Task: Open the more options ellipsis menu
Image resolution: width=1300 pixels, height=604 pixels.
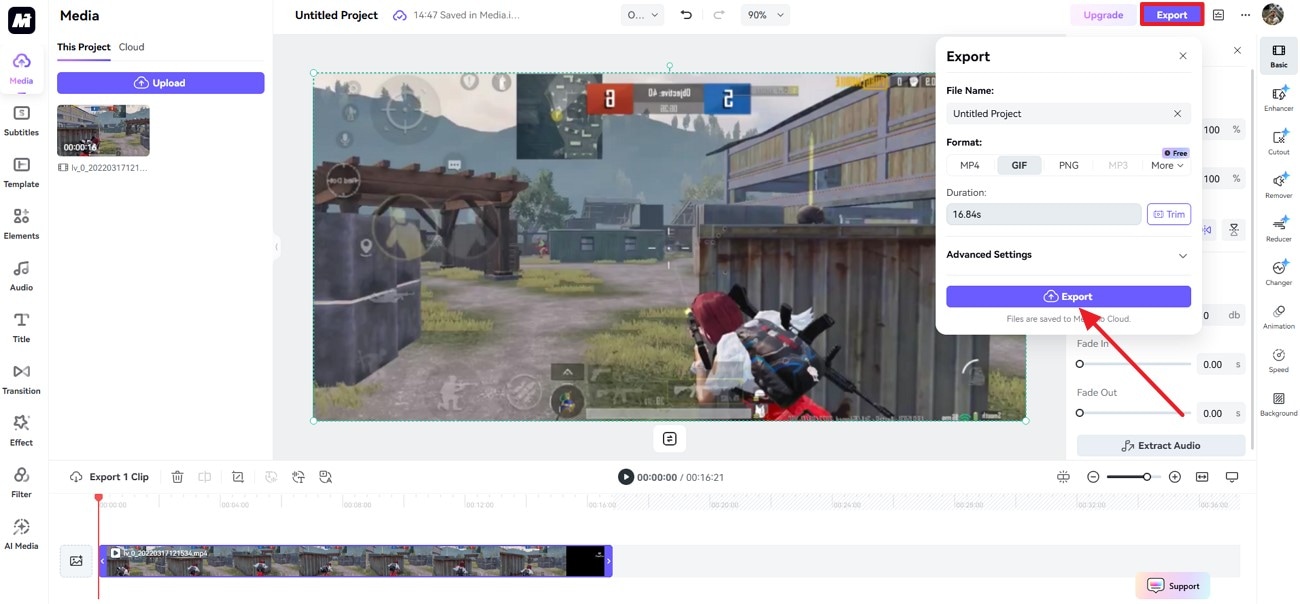Action: pos(1245,15)
